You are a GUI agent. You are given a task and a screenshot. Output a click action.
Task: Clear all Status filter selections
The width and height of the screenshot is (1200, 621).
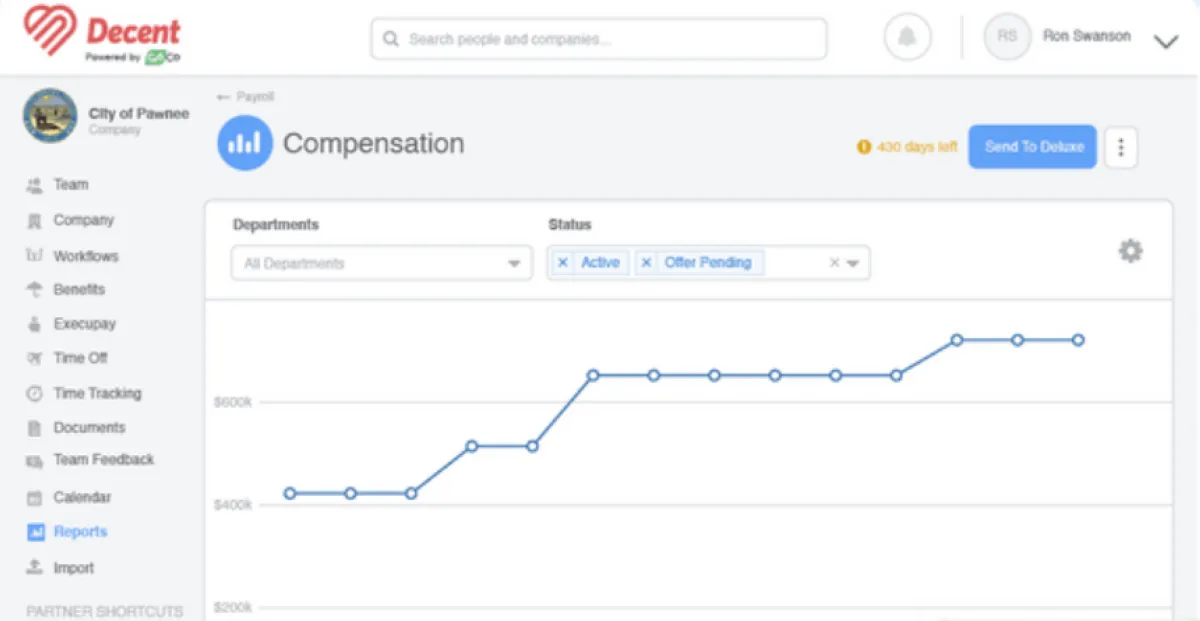[x=834, y=263]
